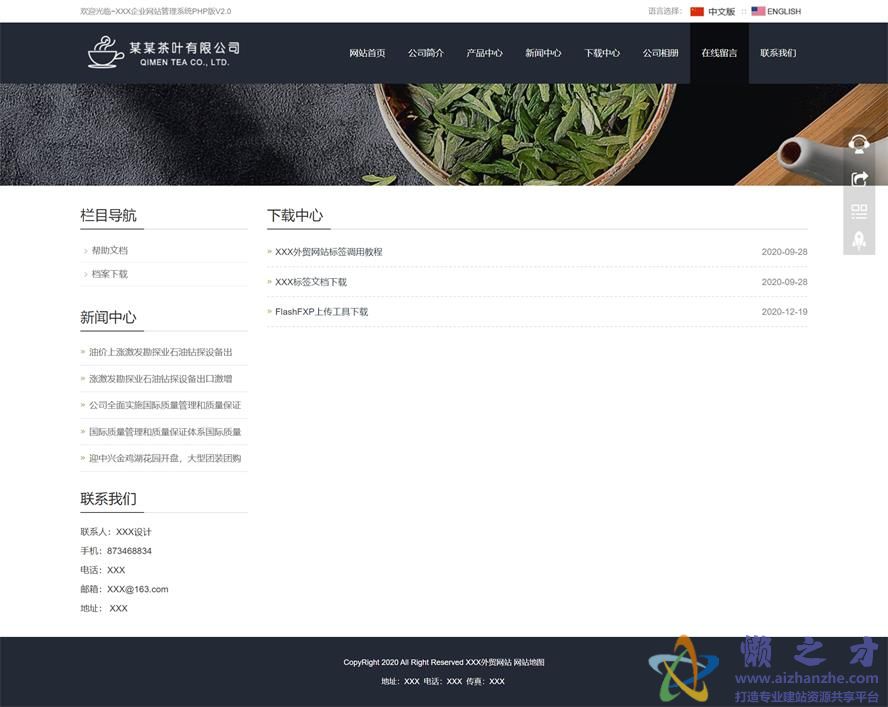Select the teacup logo of Qimen Tea Co.

click(104, 51)
